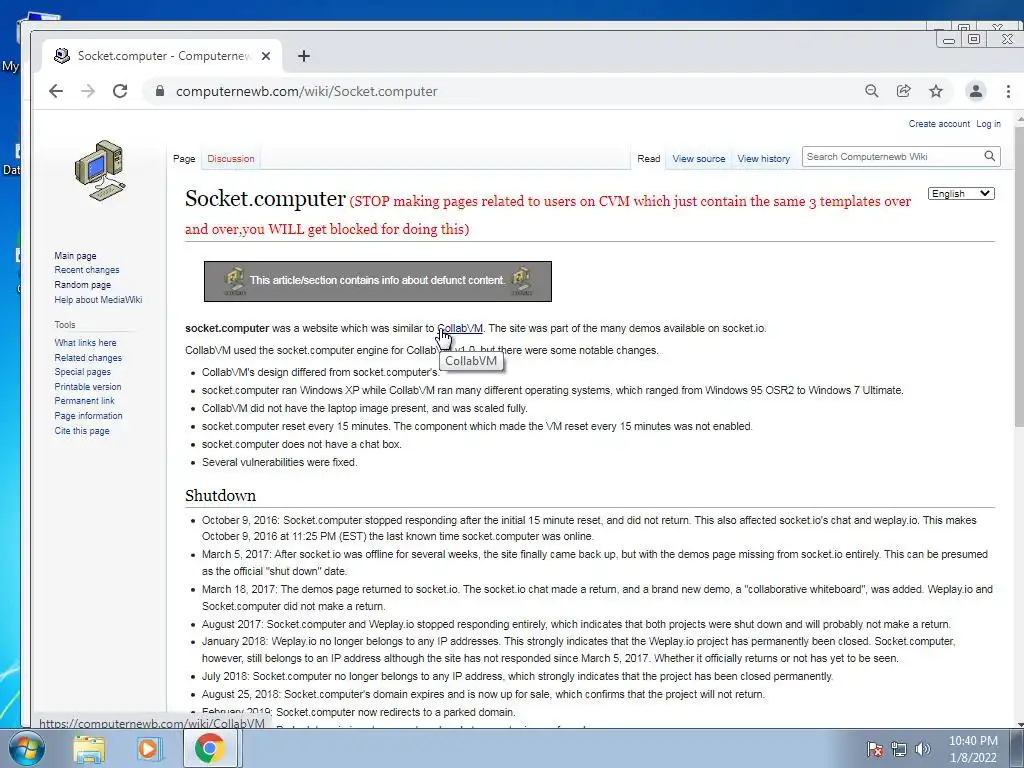The height and width of the screenshot is (768, 1024).
Task: Open Recent changes in sidebar
Action: 87,270
